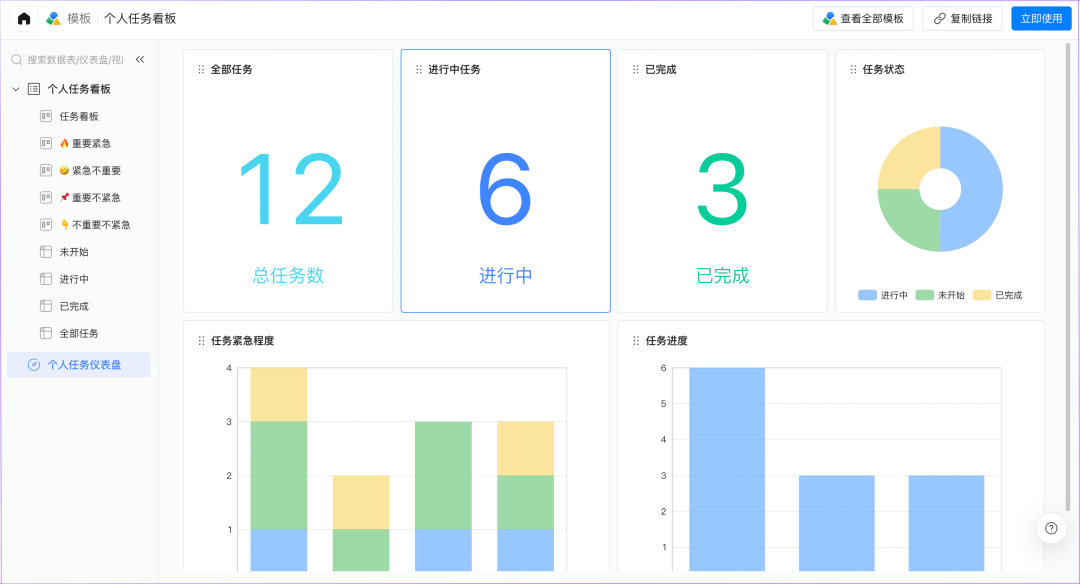
Task: Click dashboard icon beside 个人任务仪表盘
Action: pos(34,365)
